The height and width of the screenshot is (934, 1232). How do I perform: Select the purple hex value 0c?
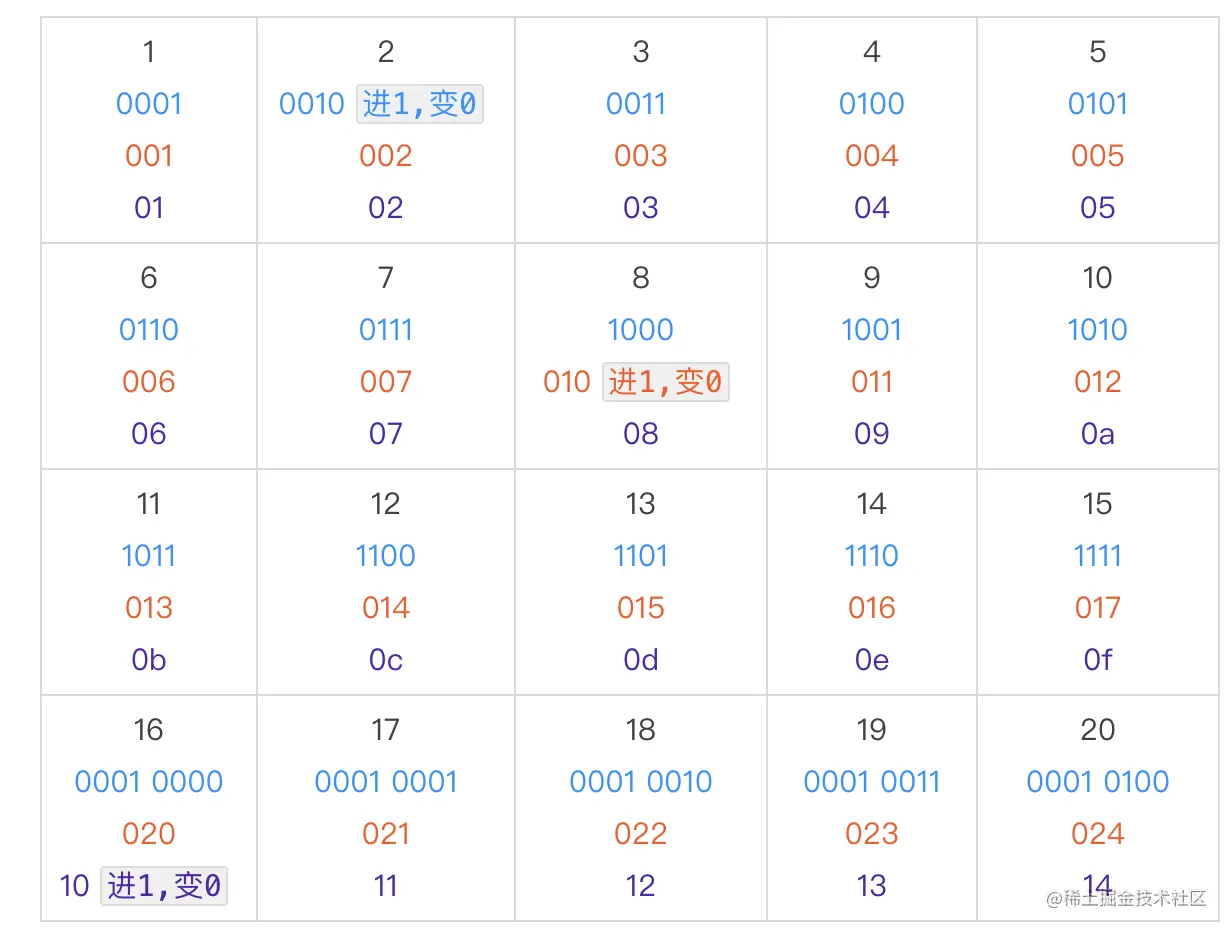pyautogui.click(x=386, y=660)
